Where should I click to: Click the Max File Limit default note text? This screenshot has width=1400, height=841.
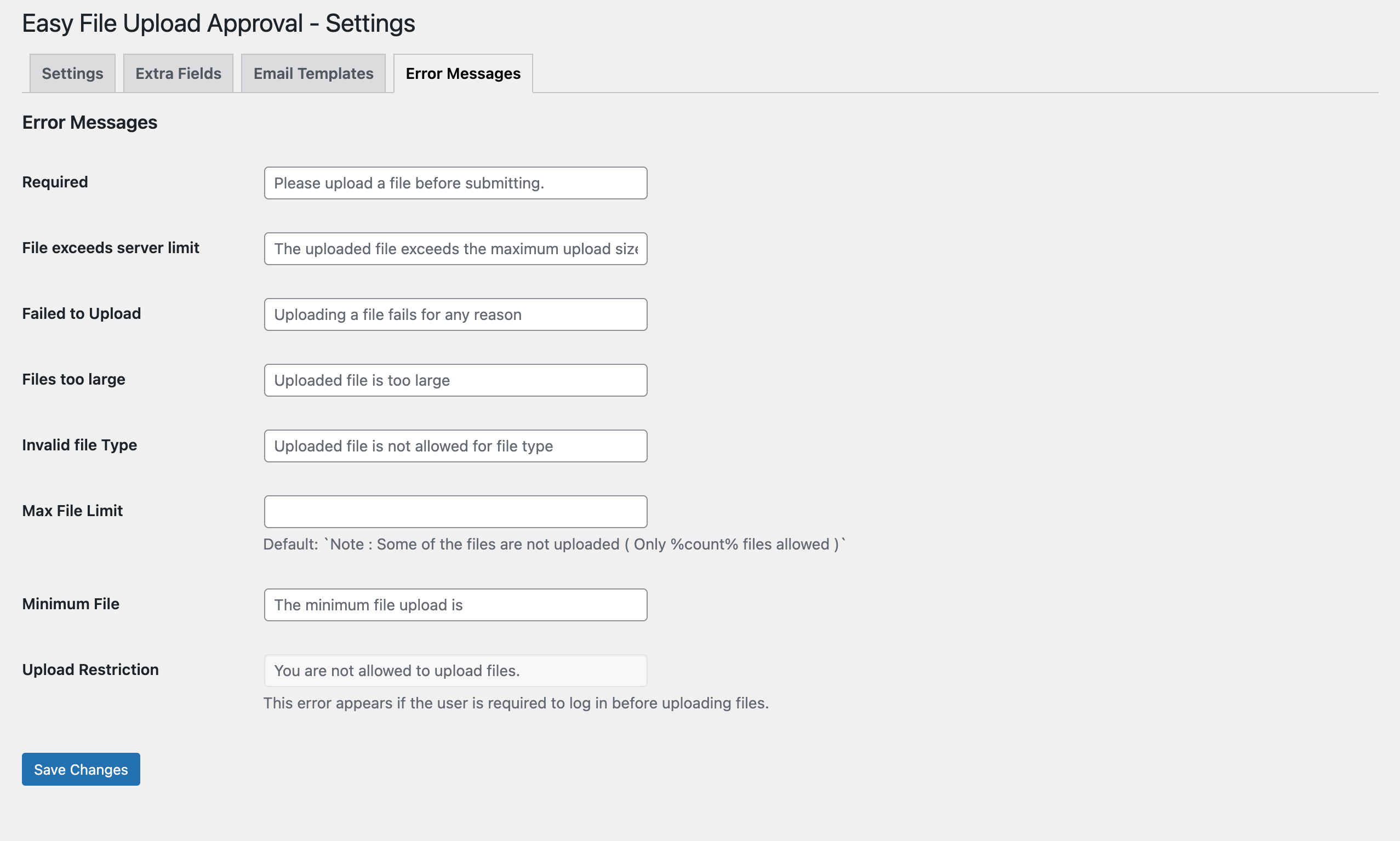555,543
